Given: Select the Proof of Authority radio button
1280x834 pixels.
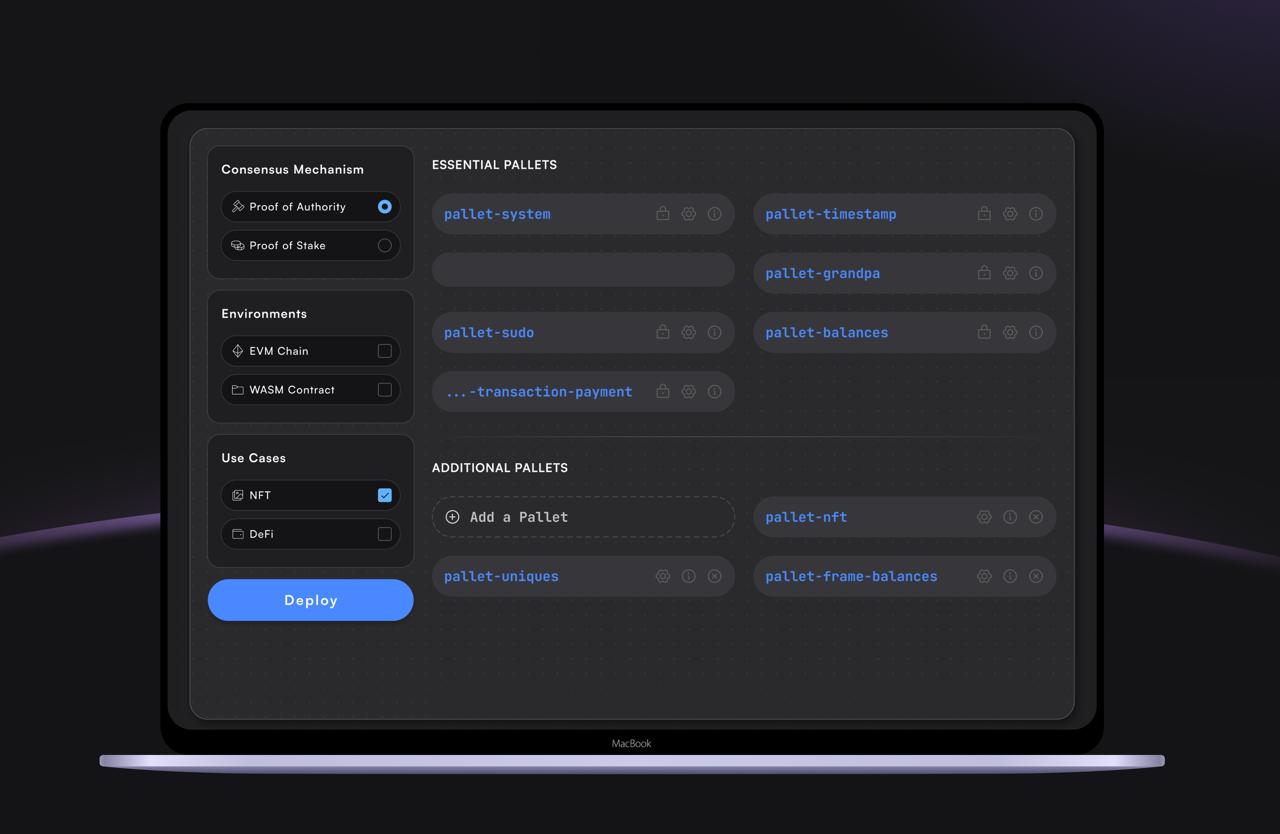Looking at the screenshot, I should click(383, 207).
